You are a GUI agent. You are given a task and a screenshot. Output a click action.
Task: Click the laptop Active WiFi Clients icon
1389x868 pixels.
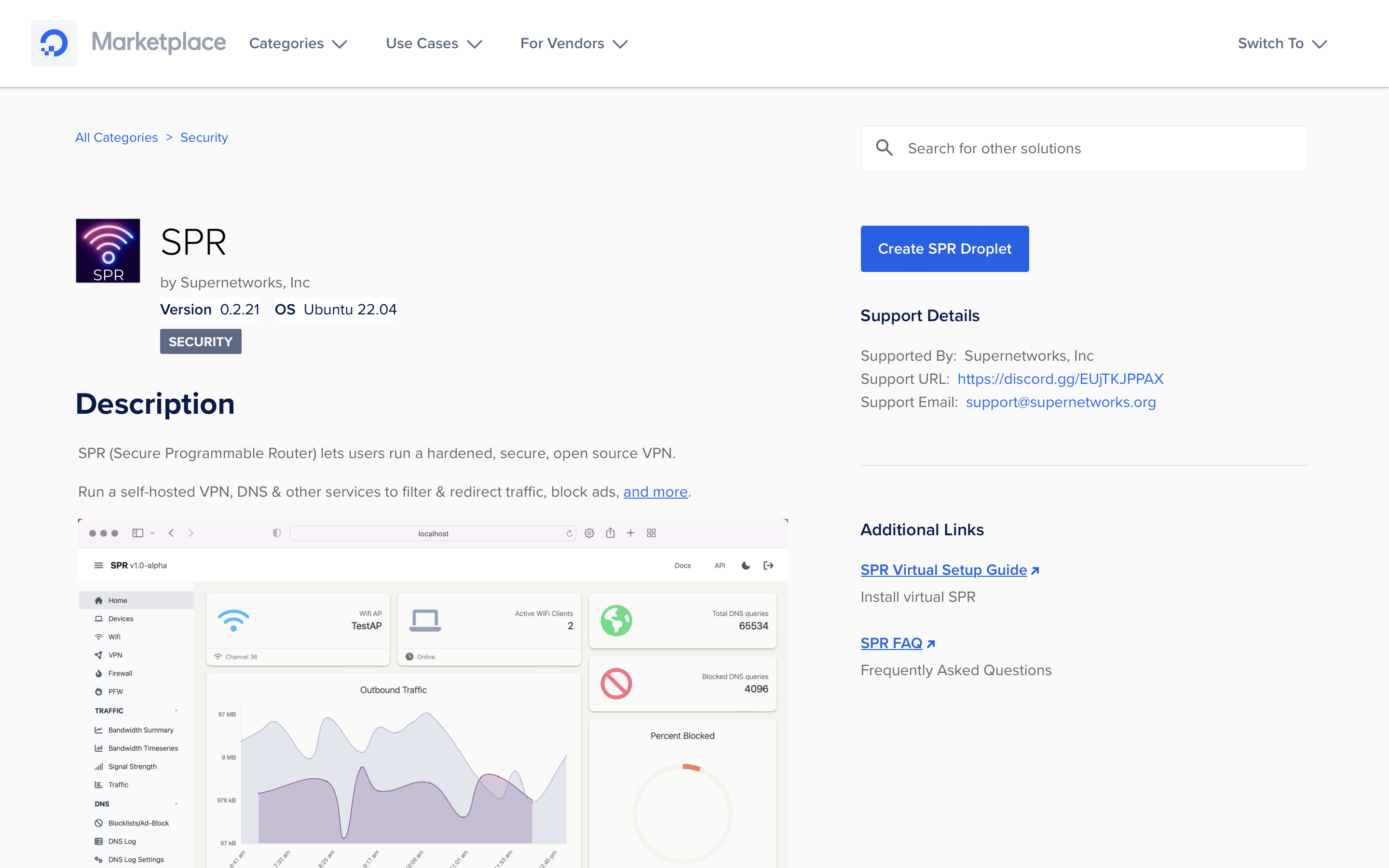[425, 621]
